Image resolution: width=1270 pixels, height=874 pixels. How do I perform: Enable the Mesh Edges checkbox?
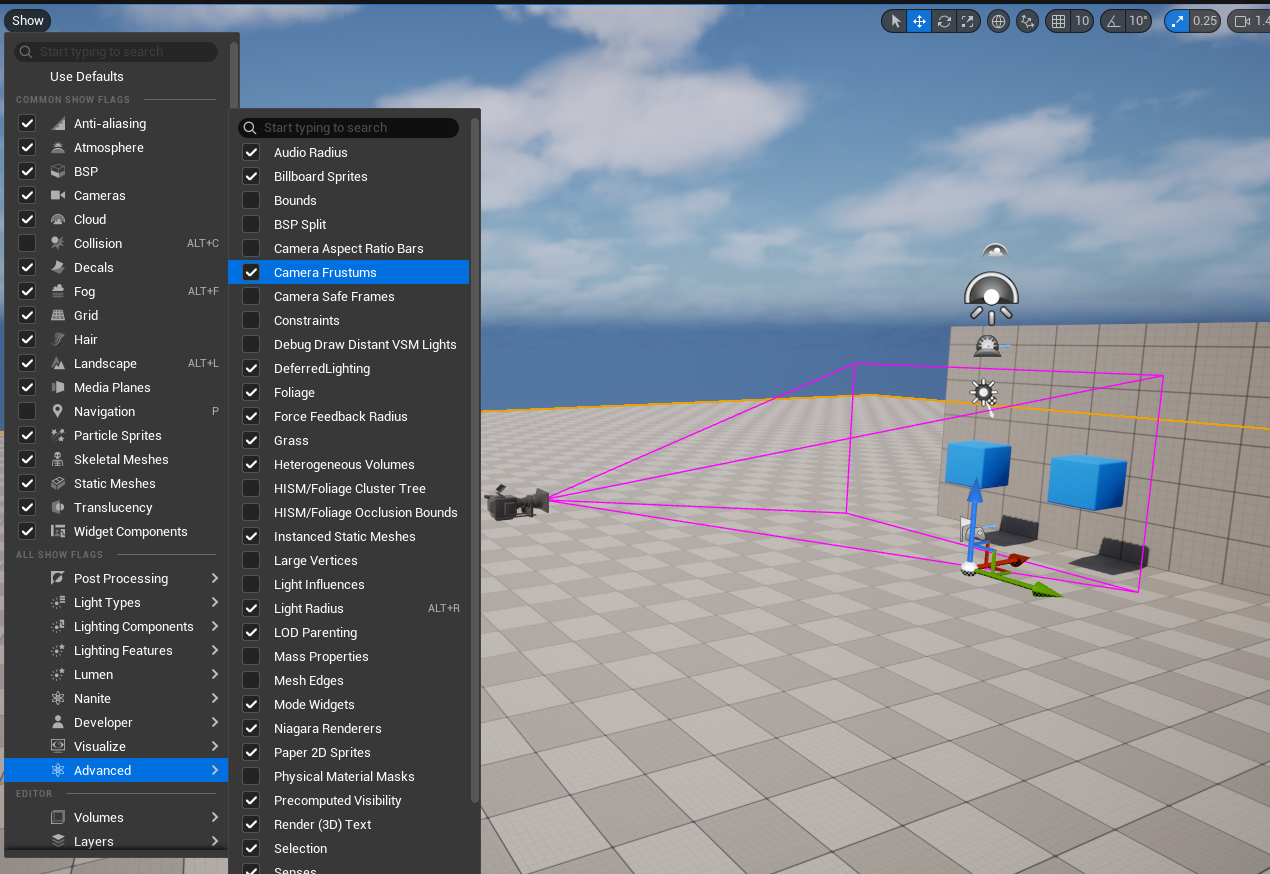tap(251, 680)
